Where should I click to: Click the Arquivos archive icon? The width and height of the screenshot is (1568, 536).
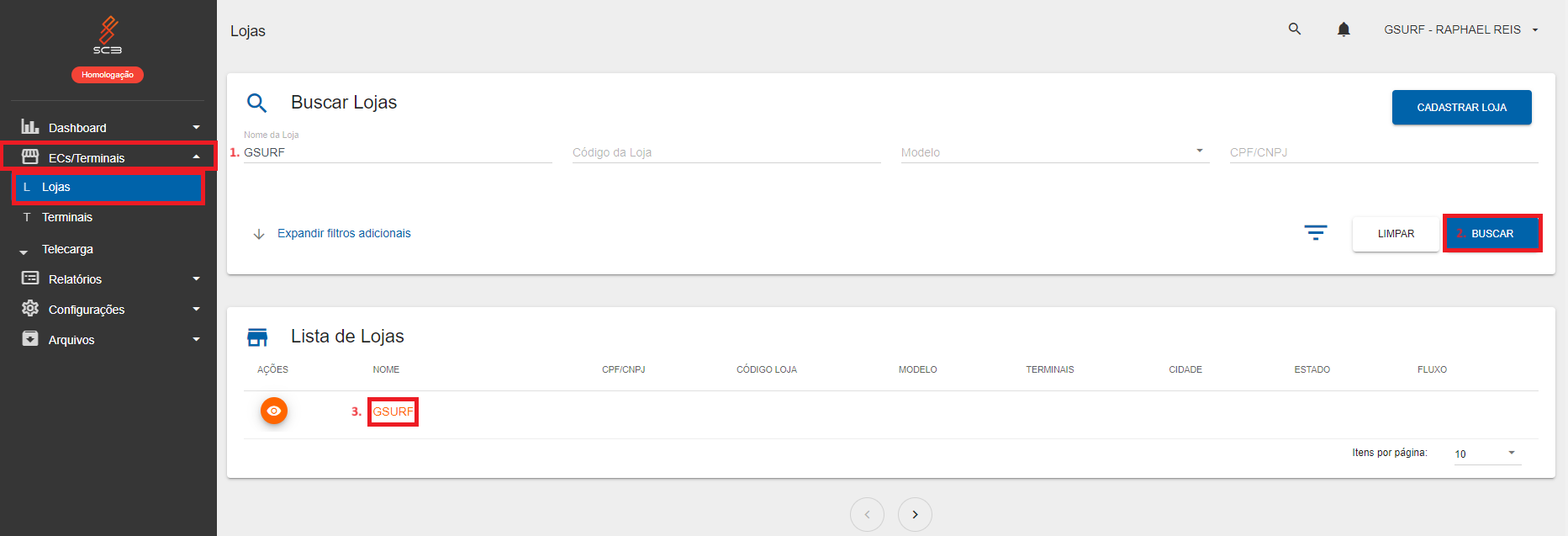click(30, 339)
